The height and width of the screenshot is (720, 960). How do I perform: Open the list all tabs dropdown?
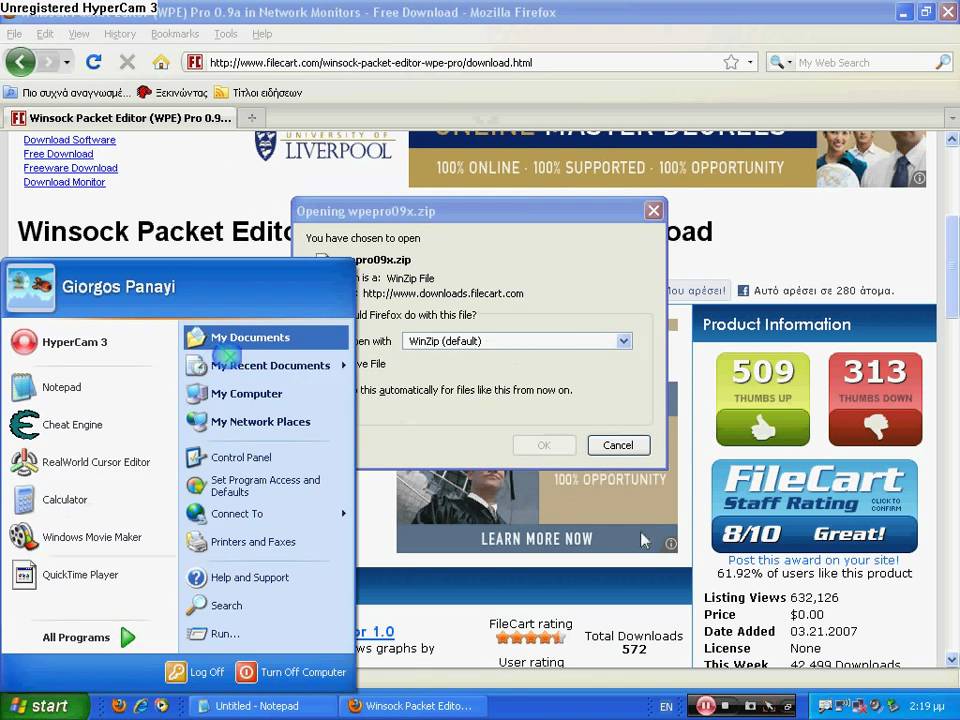[952, 116]
